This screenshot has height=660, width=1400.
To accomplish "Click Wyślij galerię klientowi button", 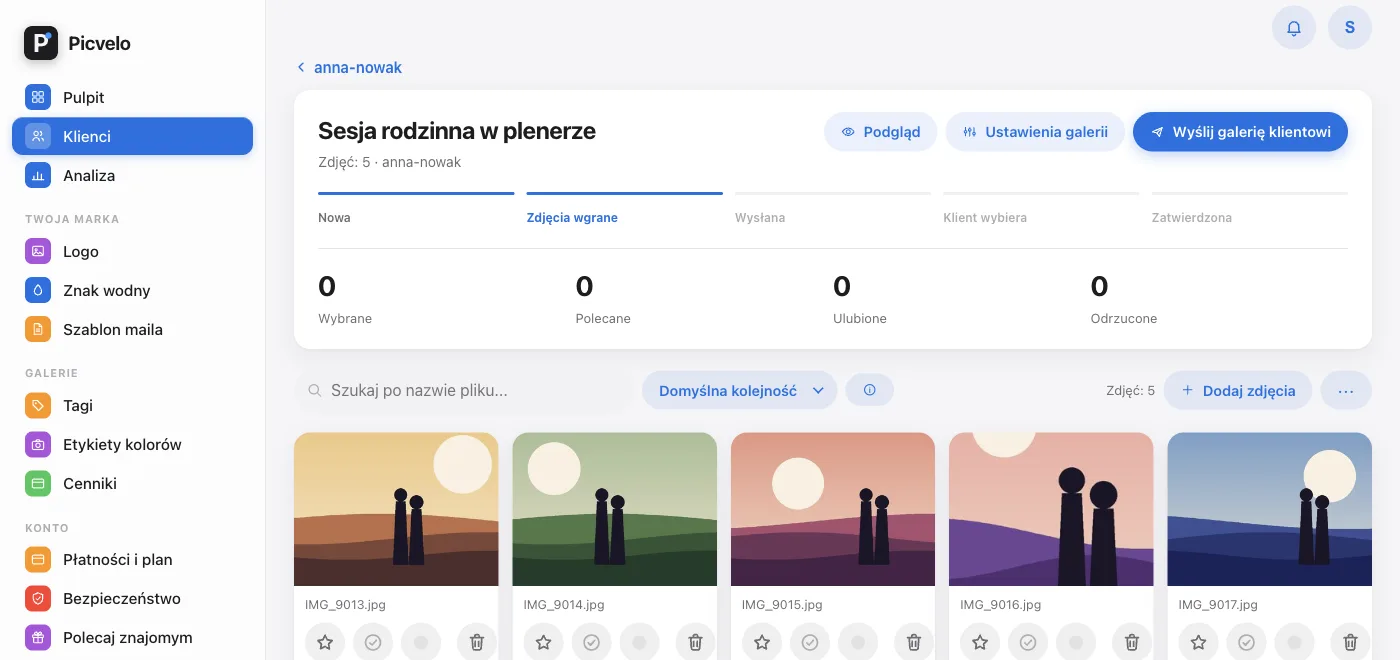I will (x=1240, y=131).
